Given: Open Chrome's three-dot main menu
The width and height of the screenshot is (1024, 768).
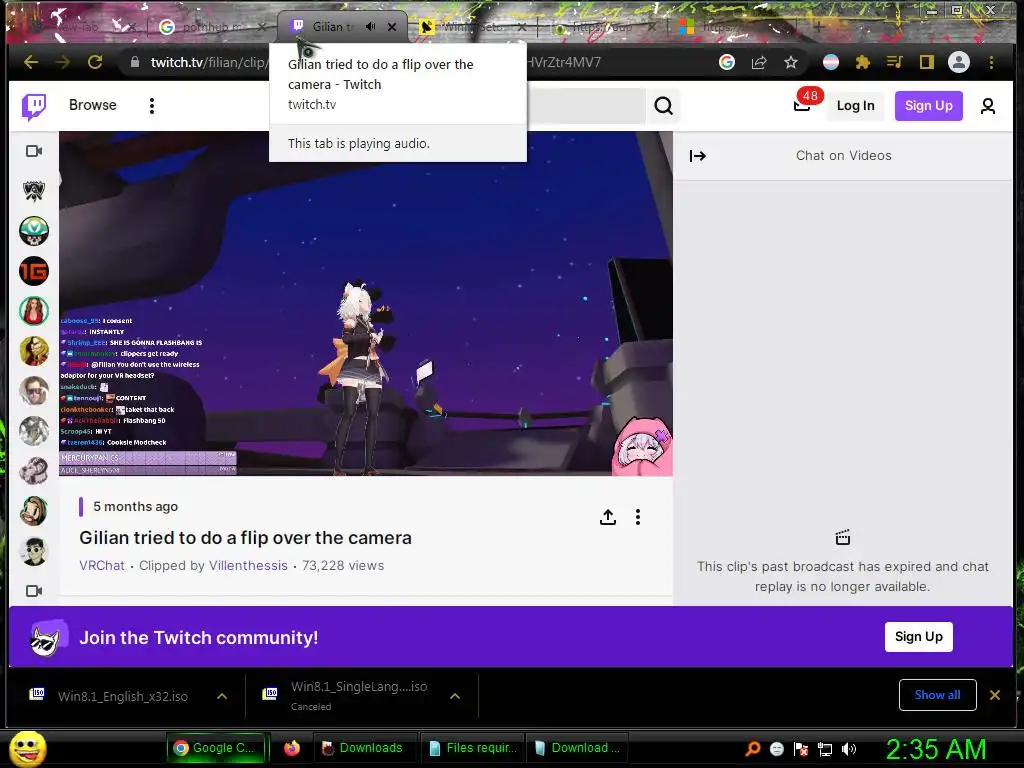Looking at the screenshot, I should [991, 62].
